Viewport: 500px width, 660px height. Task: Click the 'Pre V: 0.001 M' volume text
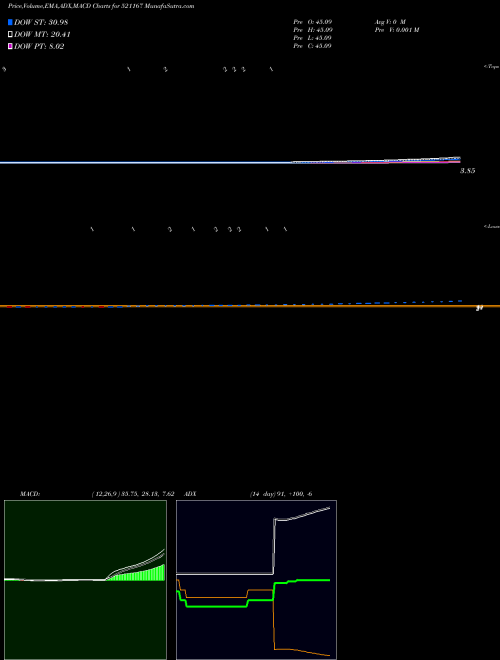pyautogui.click(x=396, y=30)
